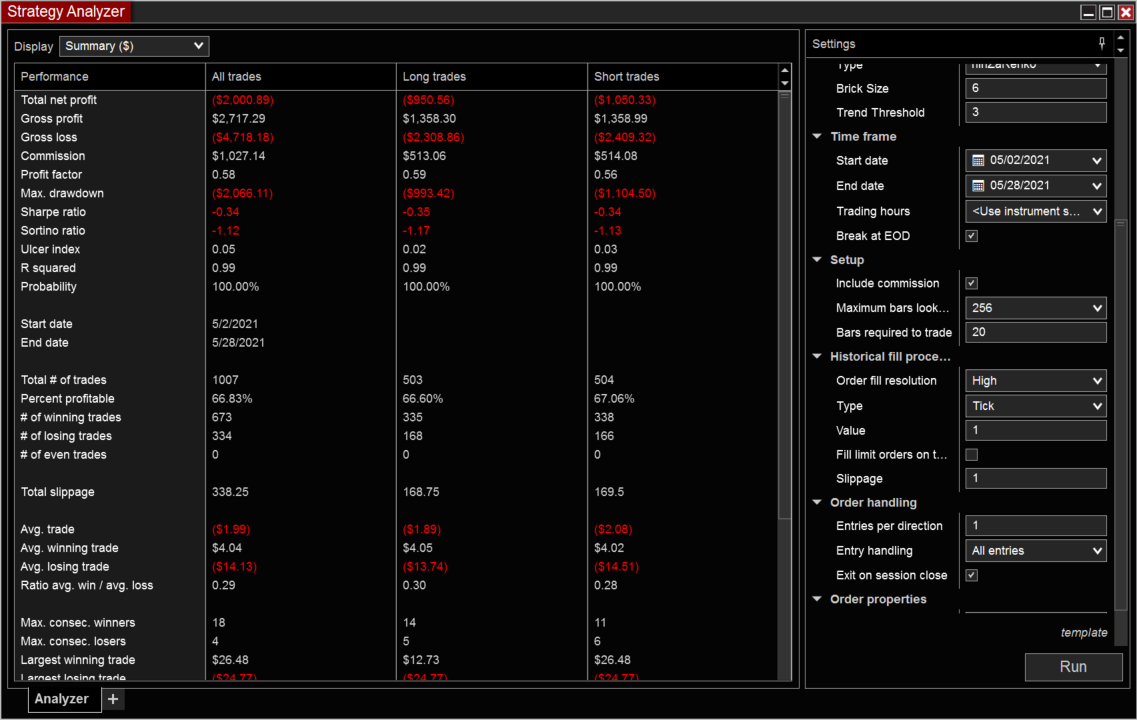Select Commission long trades value $513.06
The height and width of the screenshot is (720, 1137).
tap(424, 156)
